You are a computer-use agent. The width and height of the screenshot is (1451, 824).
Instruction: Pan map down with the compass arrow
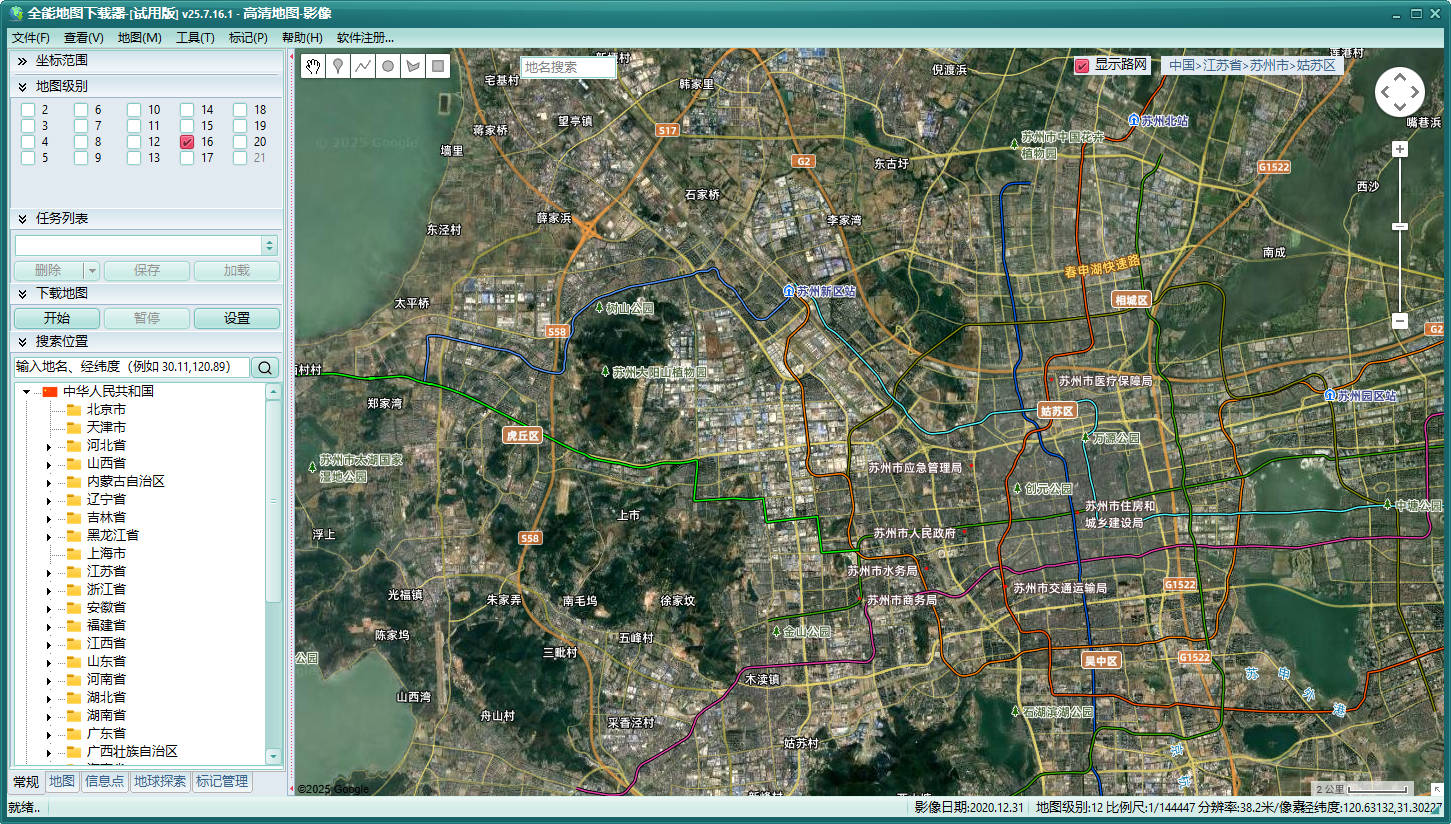pyautogui.click(x=1399, y=108)
